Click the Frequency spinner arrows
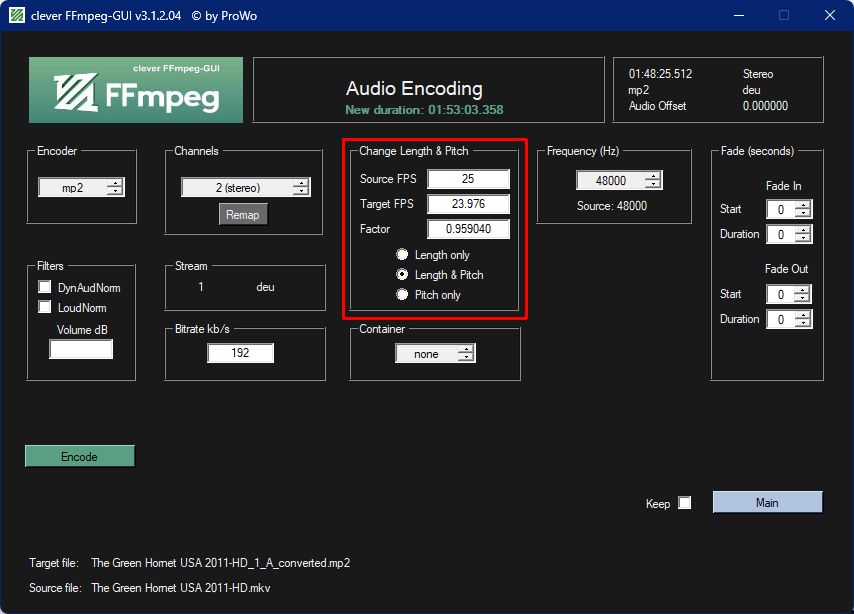This screenshot has width=854, height=614. 653,180
